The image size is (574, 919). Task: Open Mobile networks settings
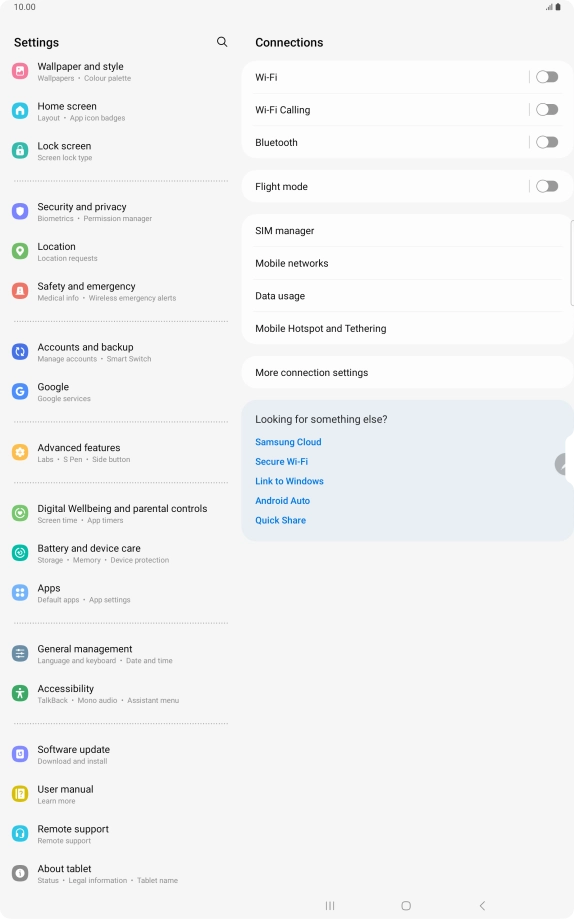point(406,263)
